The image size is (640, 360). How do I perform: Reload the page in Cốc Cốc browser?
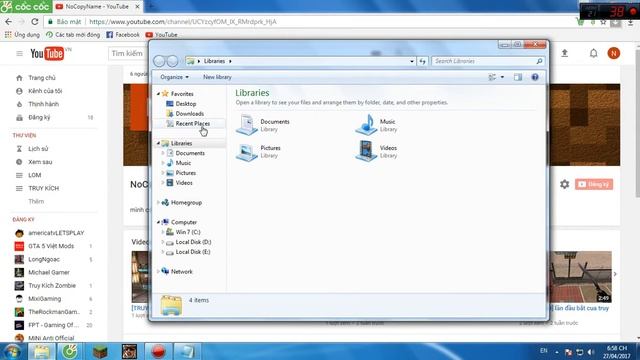tap(35, 22)
